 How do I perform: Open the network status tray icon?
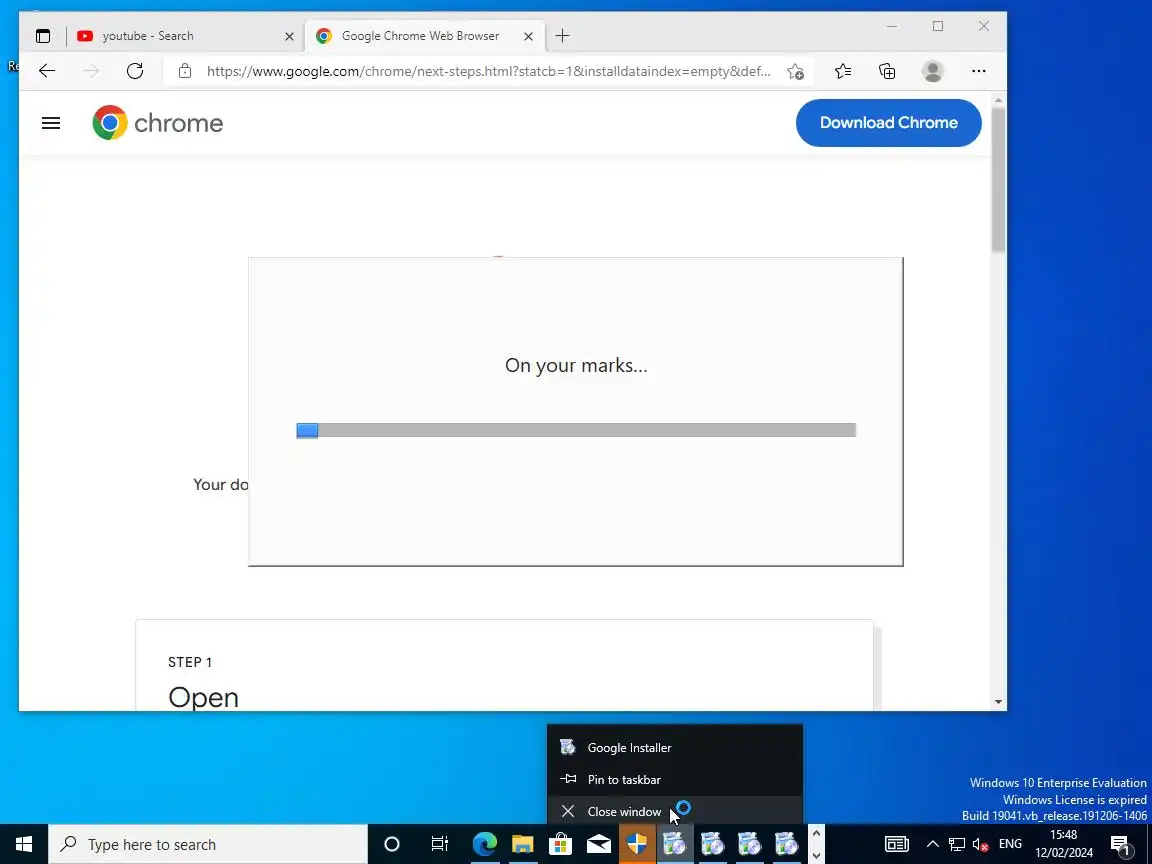pyautogui.click(x=957, y=845)
